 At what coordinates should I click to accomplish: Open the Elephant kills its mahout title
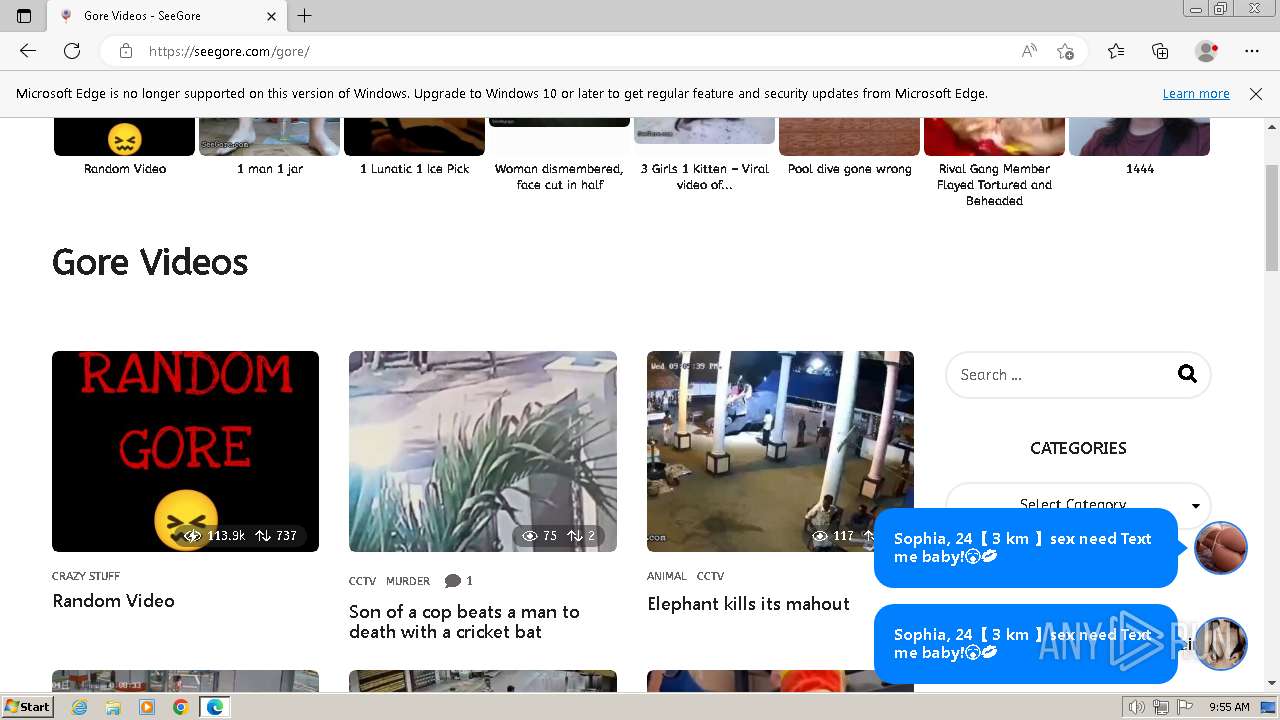coord(748,604)
